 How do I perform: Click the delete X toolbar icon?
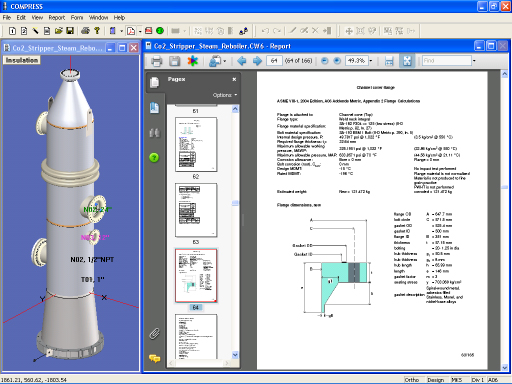pos(315,31)
